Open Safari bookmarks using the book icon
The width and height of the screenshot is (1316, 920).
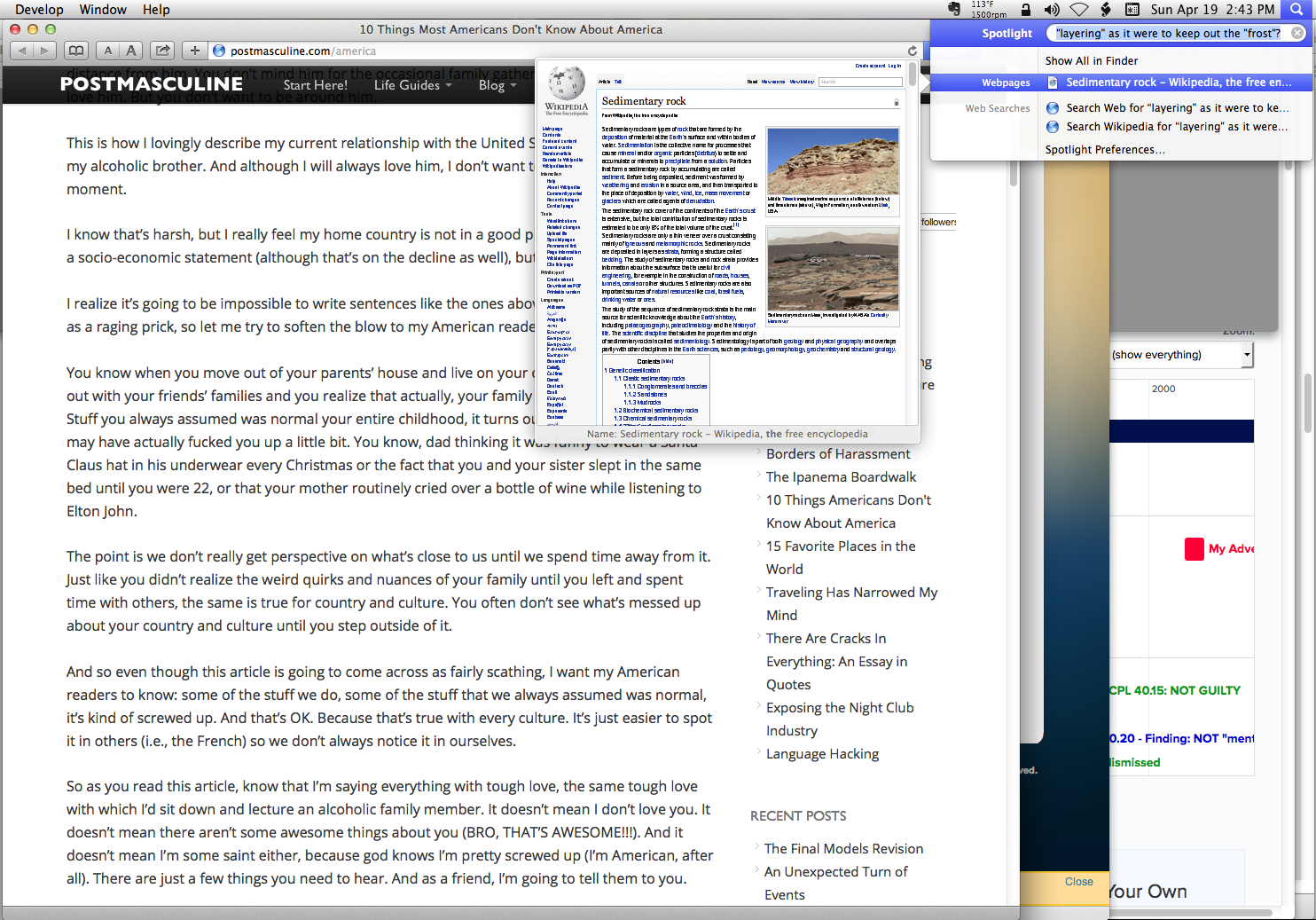pyautogui.click(x=76, y=51)
